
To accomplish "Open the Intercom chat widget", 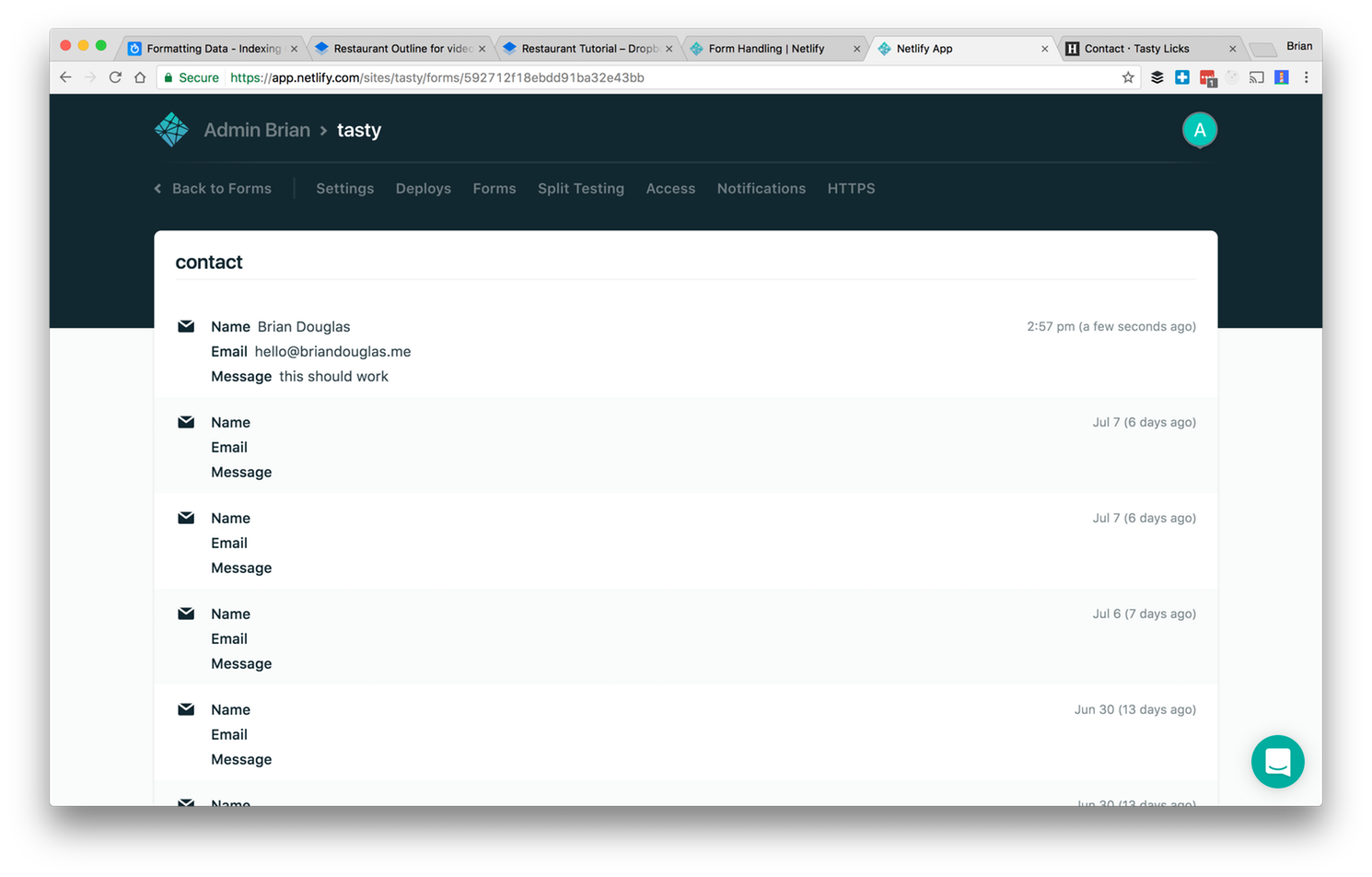I will click(1277, 762).
